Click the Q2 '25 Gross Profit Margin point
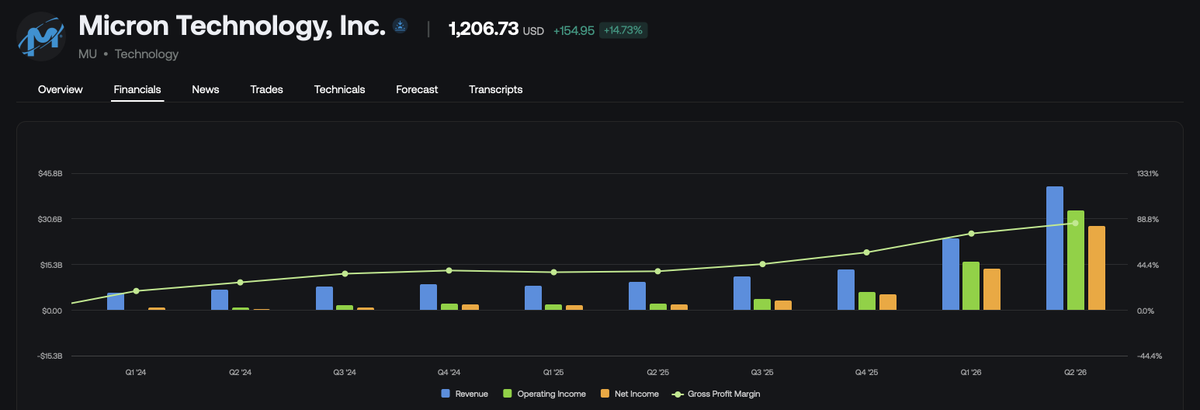The height and width of the screenshot is (410, 1200). point(658,271)
